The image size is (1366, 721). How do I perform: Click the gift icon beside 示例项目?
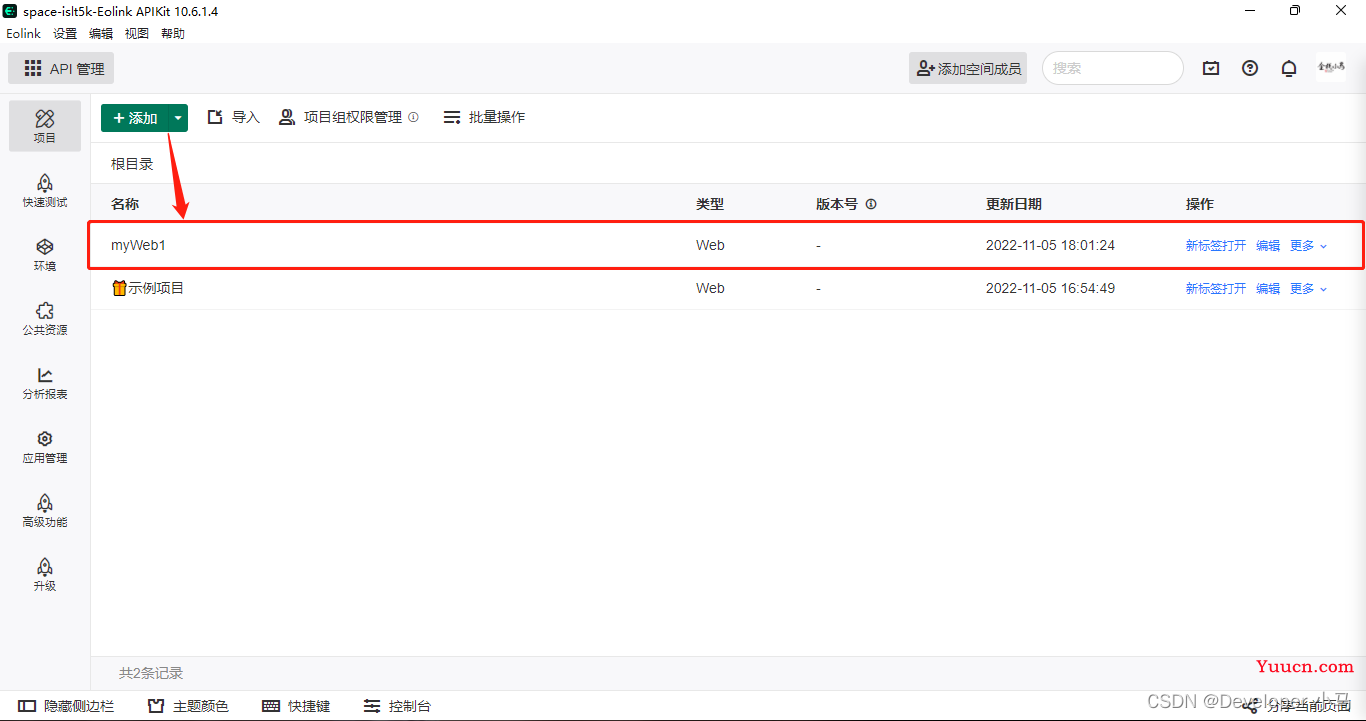click(x=119, y=288)
